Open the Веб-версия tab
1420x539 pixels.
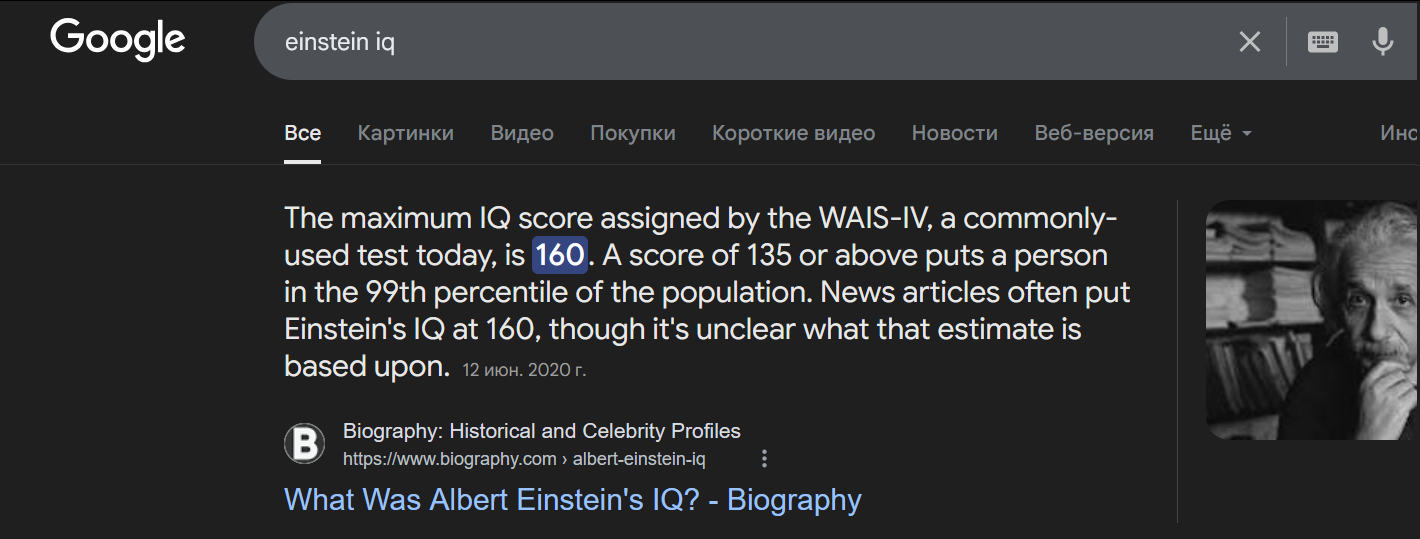(1094, 133)
